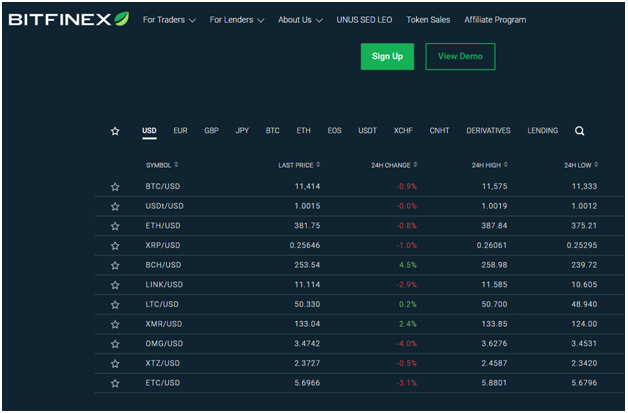Open the LINK/USD pair

click(x=164, y=284)
